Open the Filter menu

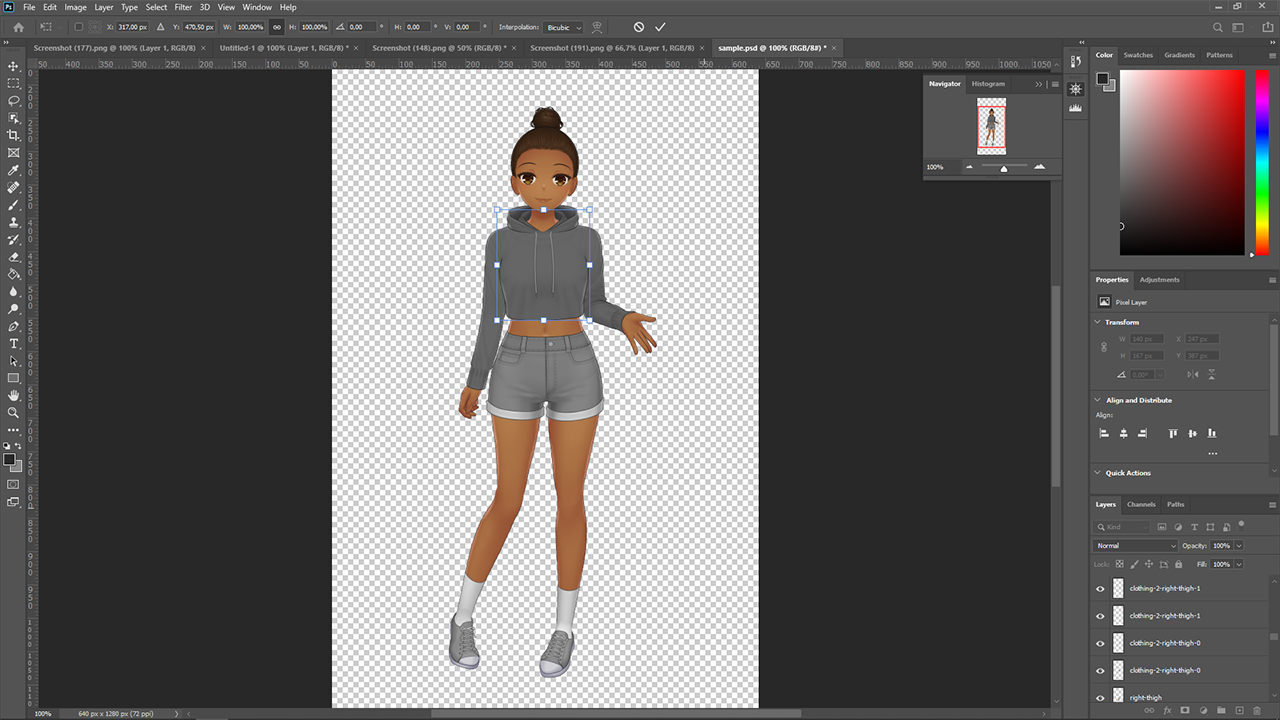pyautogui.click(x=183, y=7)
